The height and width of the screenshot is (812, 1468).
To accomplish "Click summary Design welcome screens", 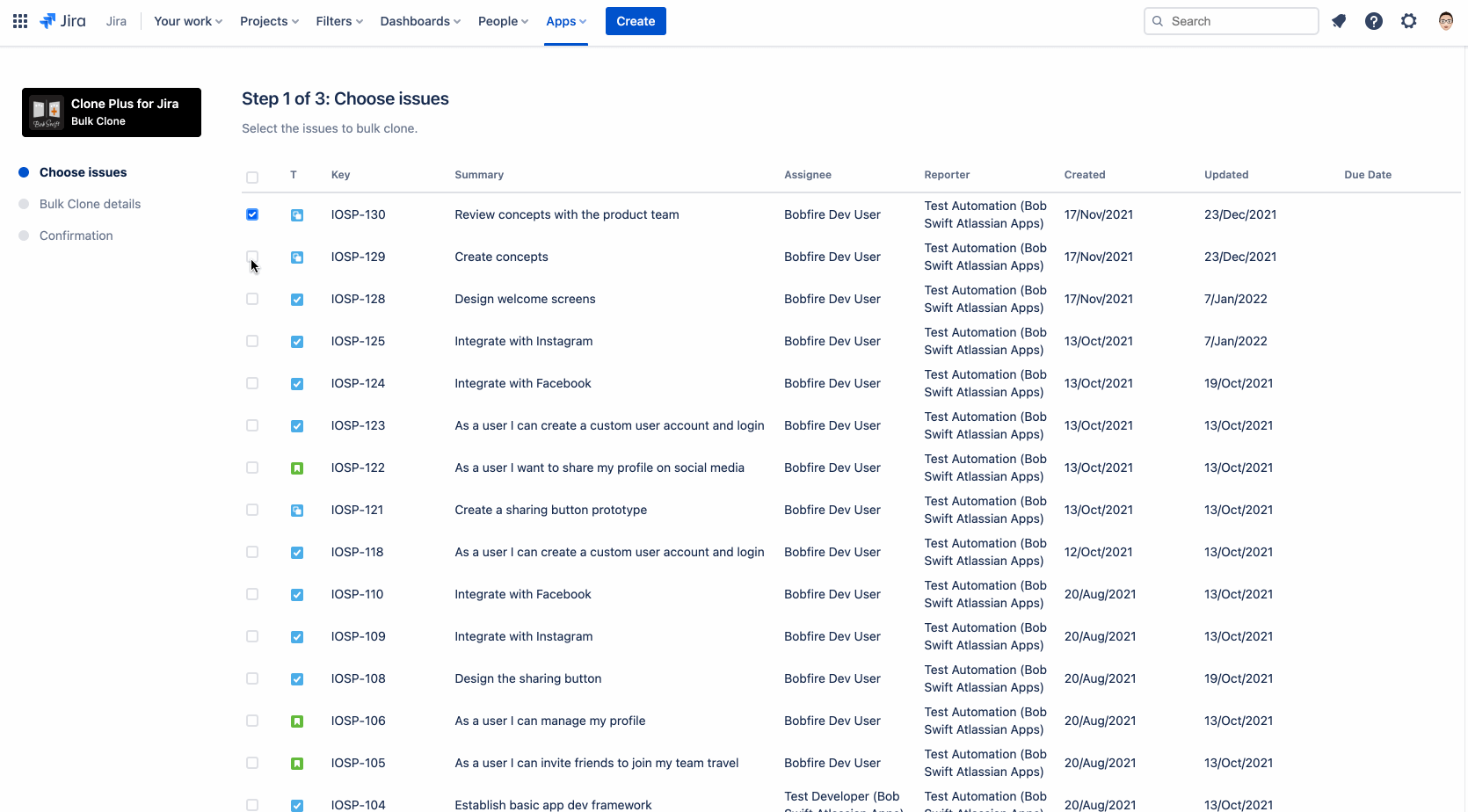I will click(x=525, y=299).
